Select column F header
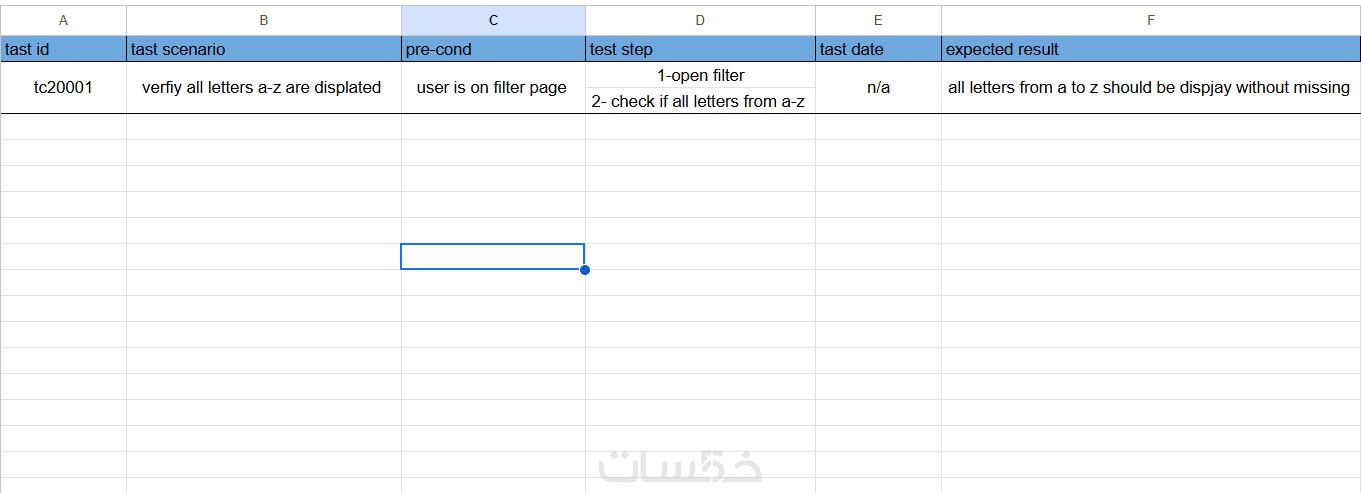The height and width of the screenshot is (493, 1361). [x=1150, y=20]
